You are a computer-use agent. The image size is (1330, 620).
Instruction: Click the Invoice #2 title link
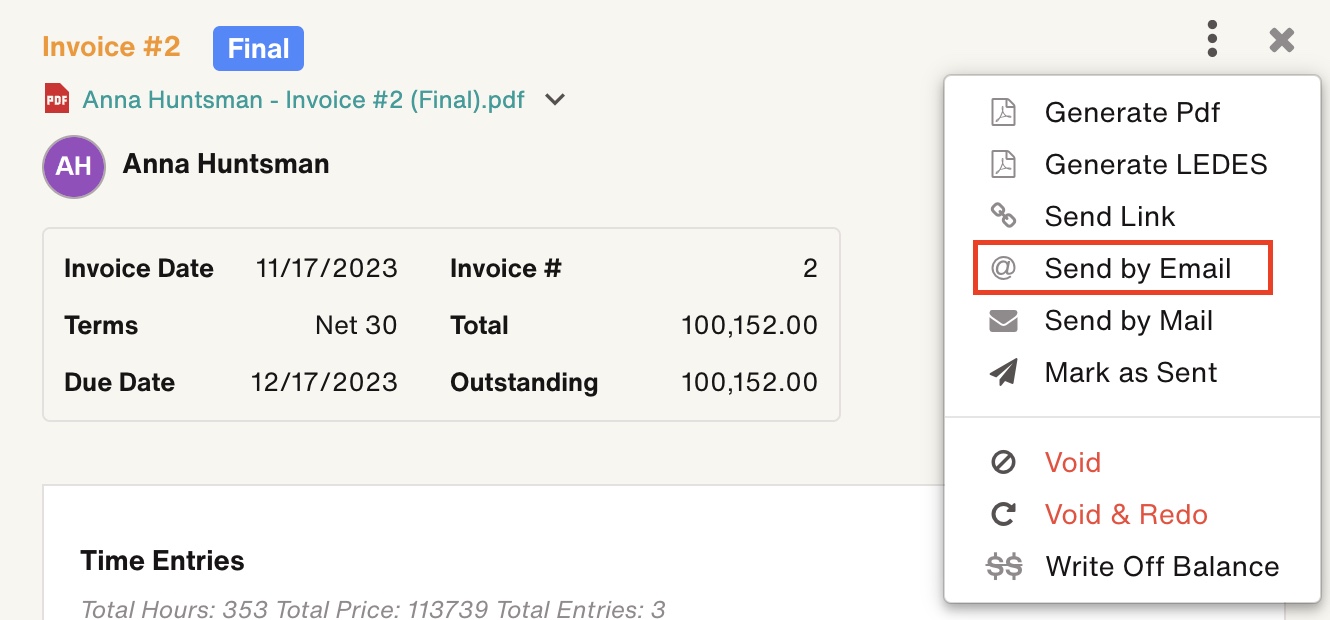111,47
